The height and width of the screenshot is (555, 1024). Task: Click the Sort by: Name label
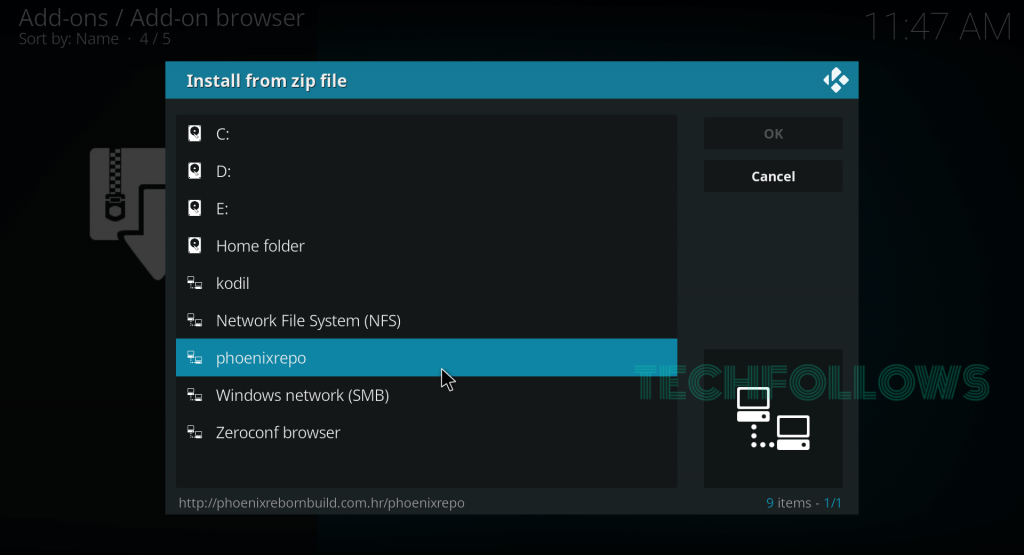69,39
